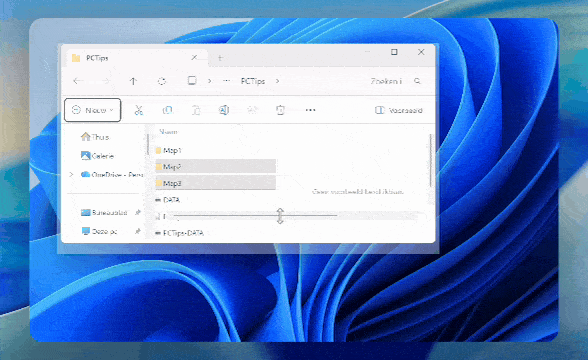The image size is (588, 360).
Task: Click the search magnifier icon
Action: (417, 81)
